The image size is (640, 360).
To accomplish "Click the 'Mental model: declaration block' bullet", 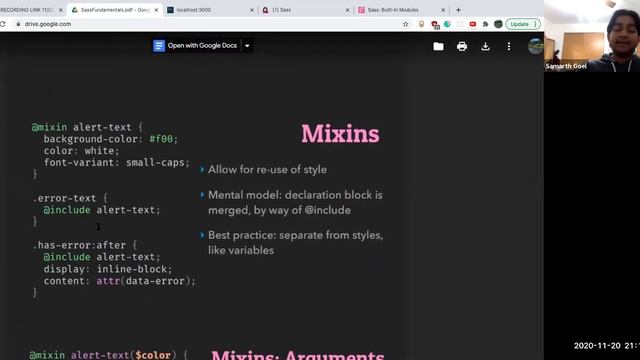I will [296, 203].
